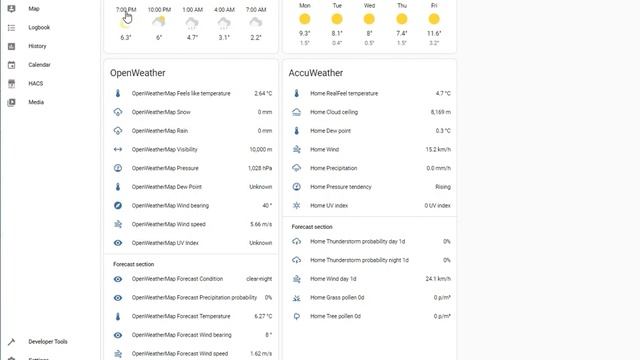640x360 pixels.
Task: Open the Logbook sidebar icon
Action: click(11, 27)
